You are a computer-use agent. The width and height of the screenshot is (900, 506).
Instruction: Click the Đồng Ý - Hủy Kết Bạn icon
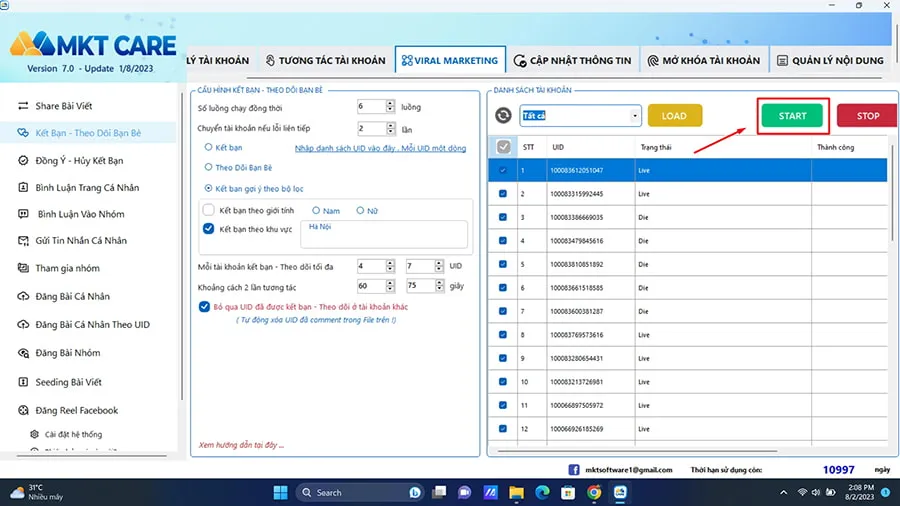(24, 160)
